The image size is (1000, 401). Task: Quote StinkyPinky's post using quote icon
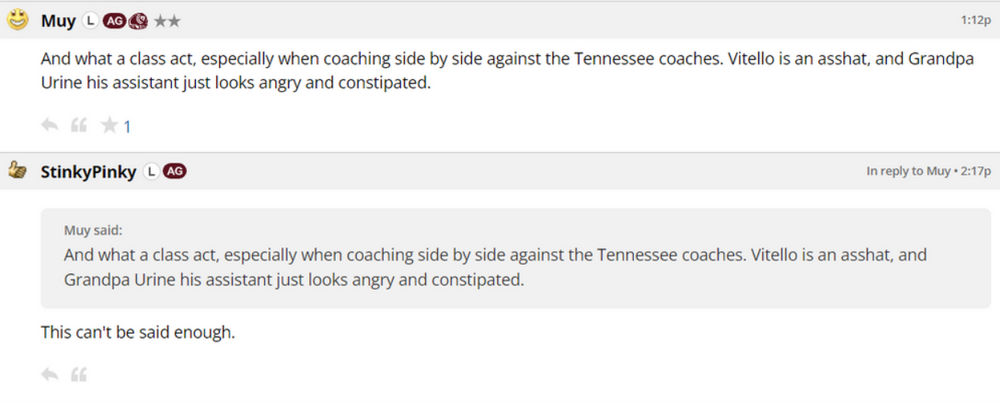[79, 375]
